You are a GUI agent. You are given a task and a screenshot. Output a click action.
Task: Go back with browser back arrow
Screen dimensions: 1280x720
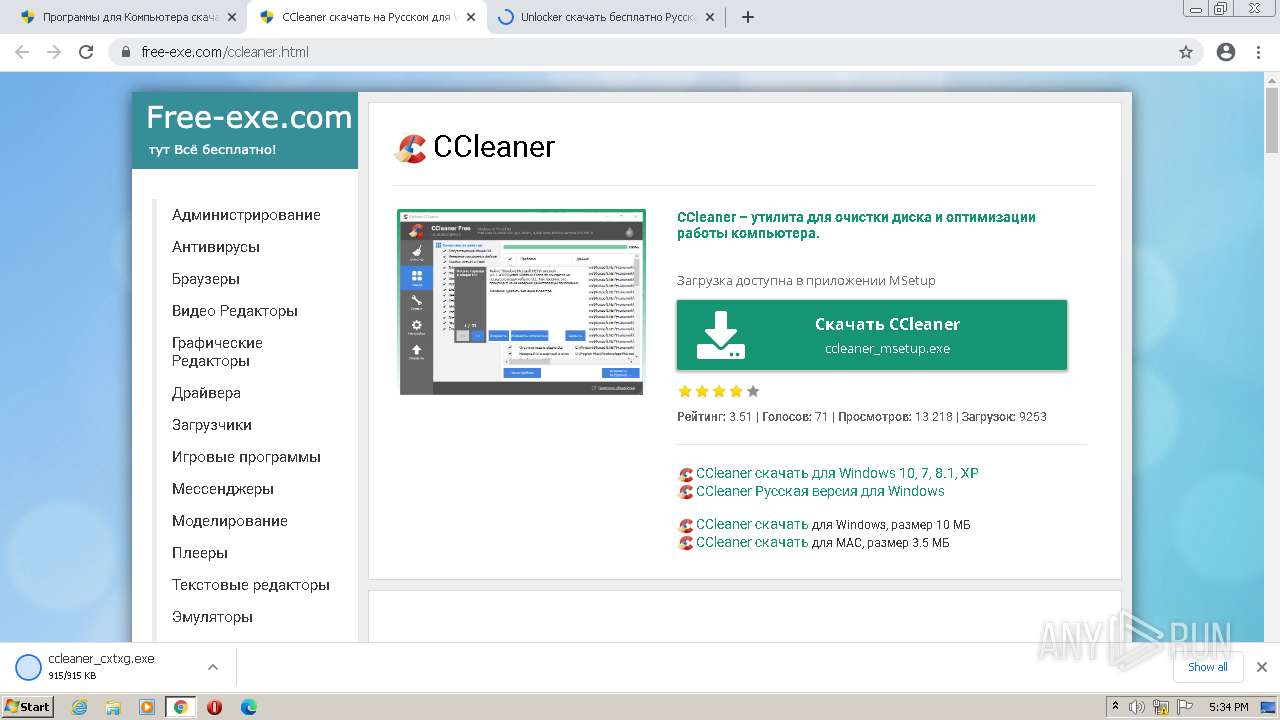point(22,52)
